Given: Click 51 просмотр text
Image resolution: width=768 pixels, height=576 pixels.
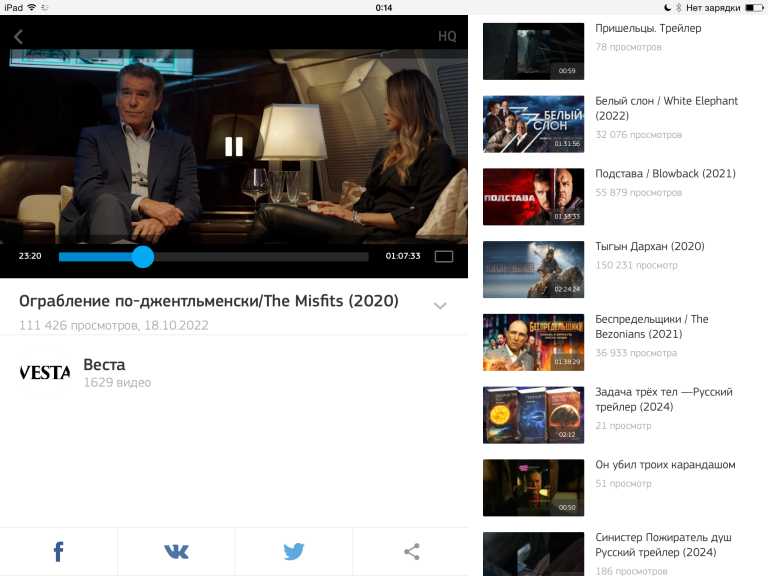Looking at the screenshot, I should click(x=623, y=483).
